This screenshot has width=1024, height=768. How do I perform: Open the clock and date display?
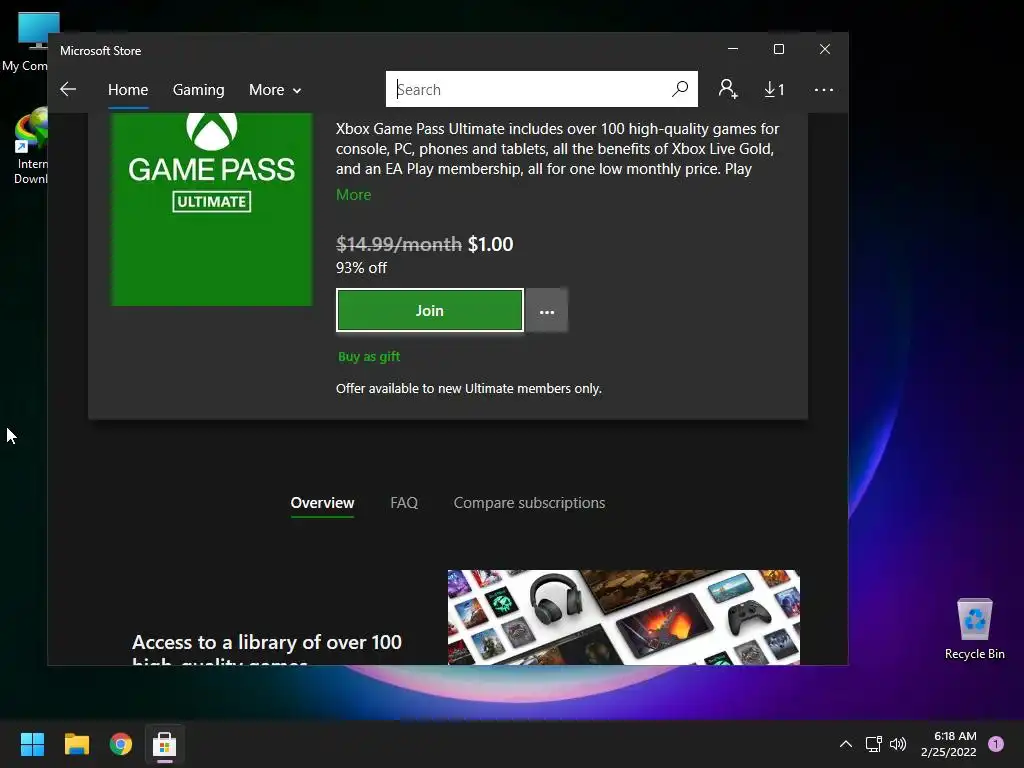point(949,744)
